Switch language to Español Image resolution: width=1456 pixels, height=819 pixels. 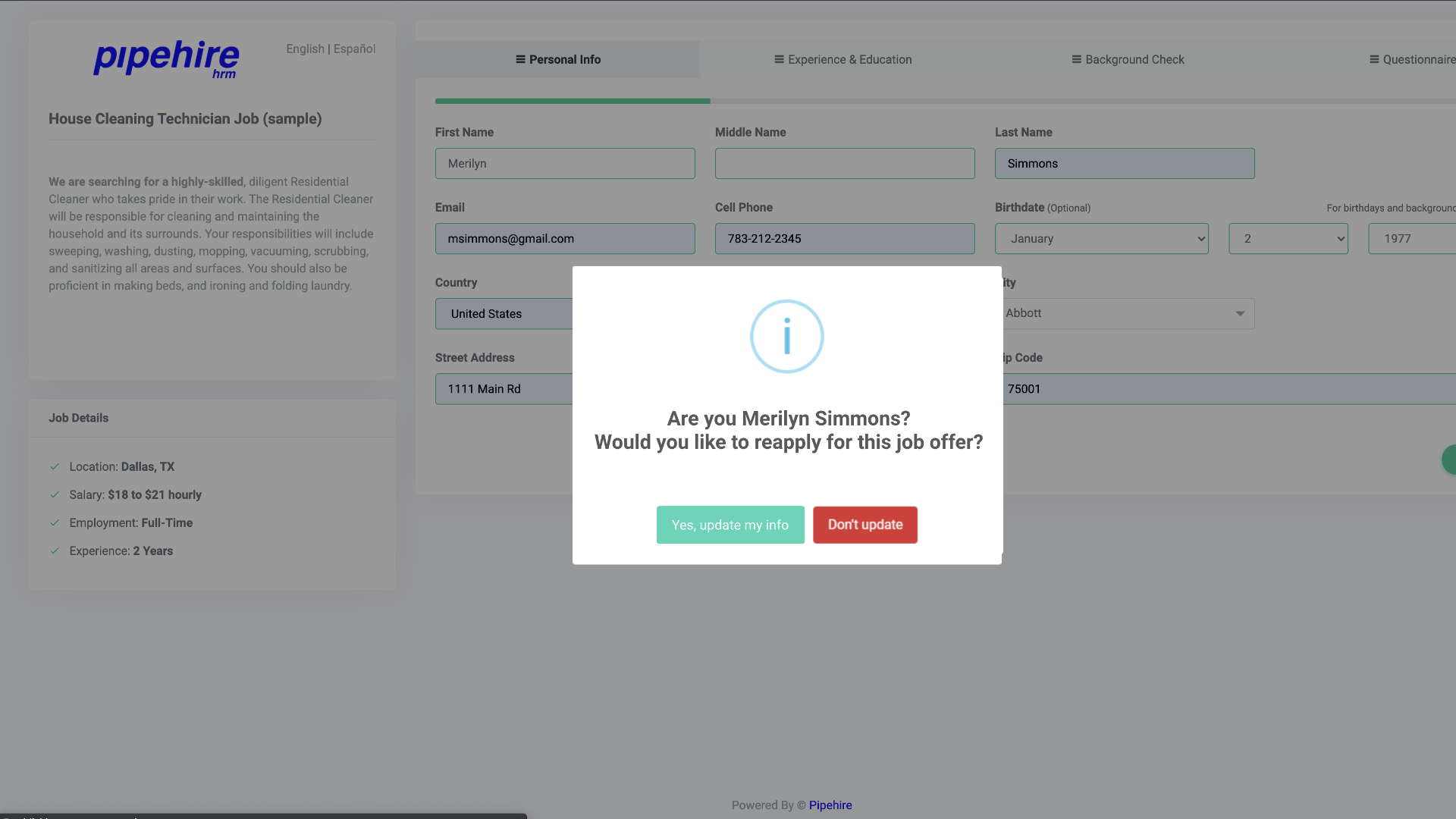pyautogui.click(x=354, y=49)
